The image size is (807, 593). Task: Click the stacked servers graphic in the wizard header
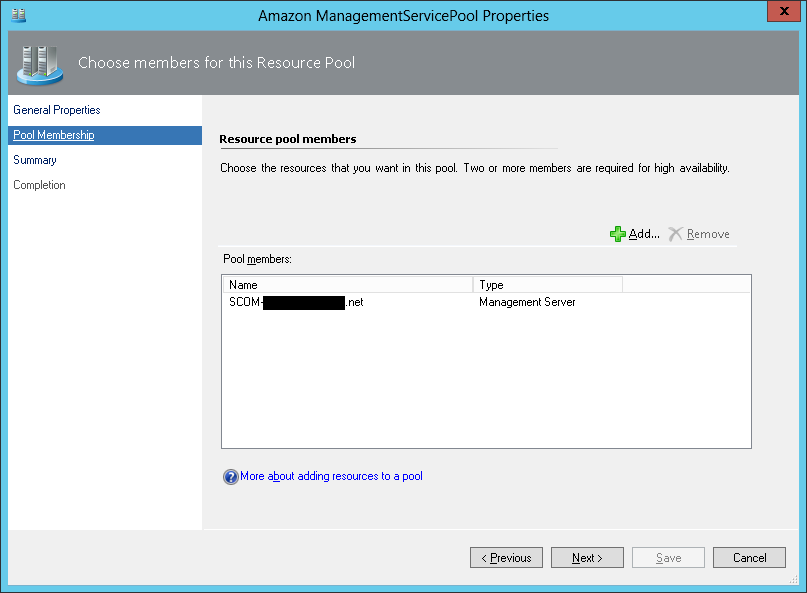click(39, 62)
